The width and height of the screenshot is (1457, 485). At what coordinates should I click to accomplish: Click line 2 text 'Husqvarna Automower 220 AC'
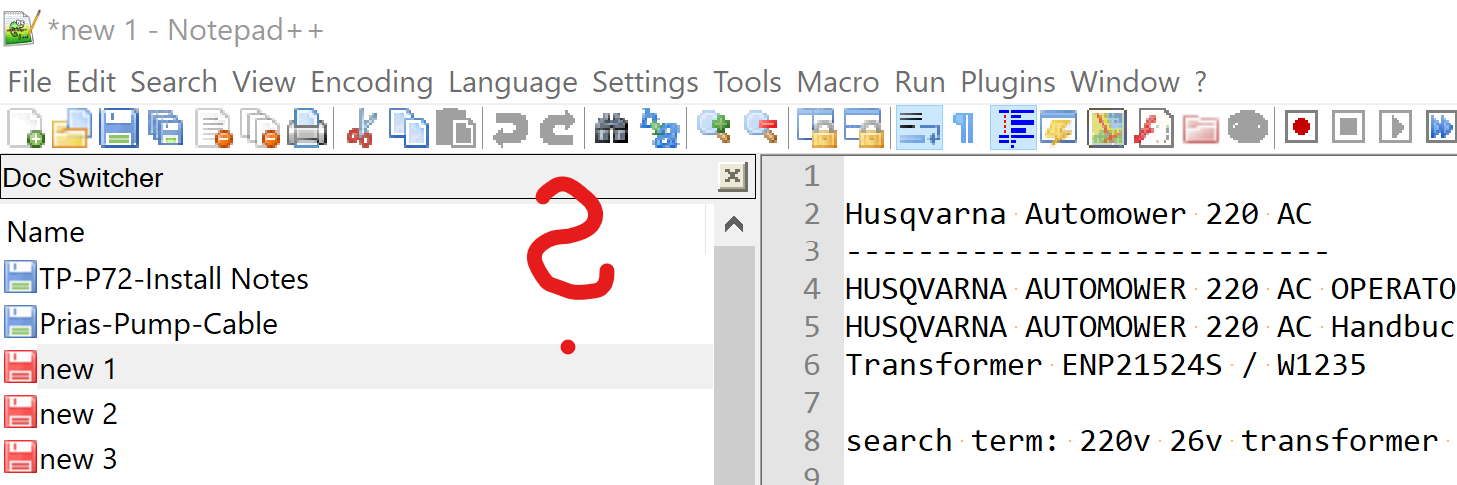1078,214
